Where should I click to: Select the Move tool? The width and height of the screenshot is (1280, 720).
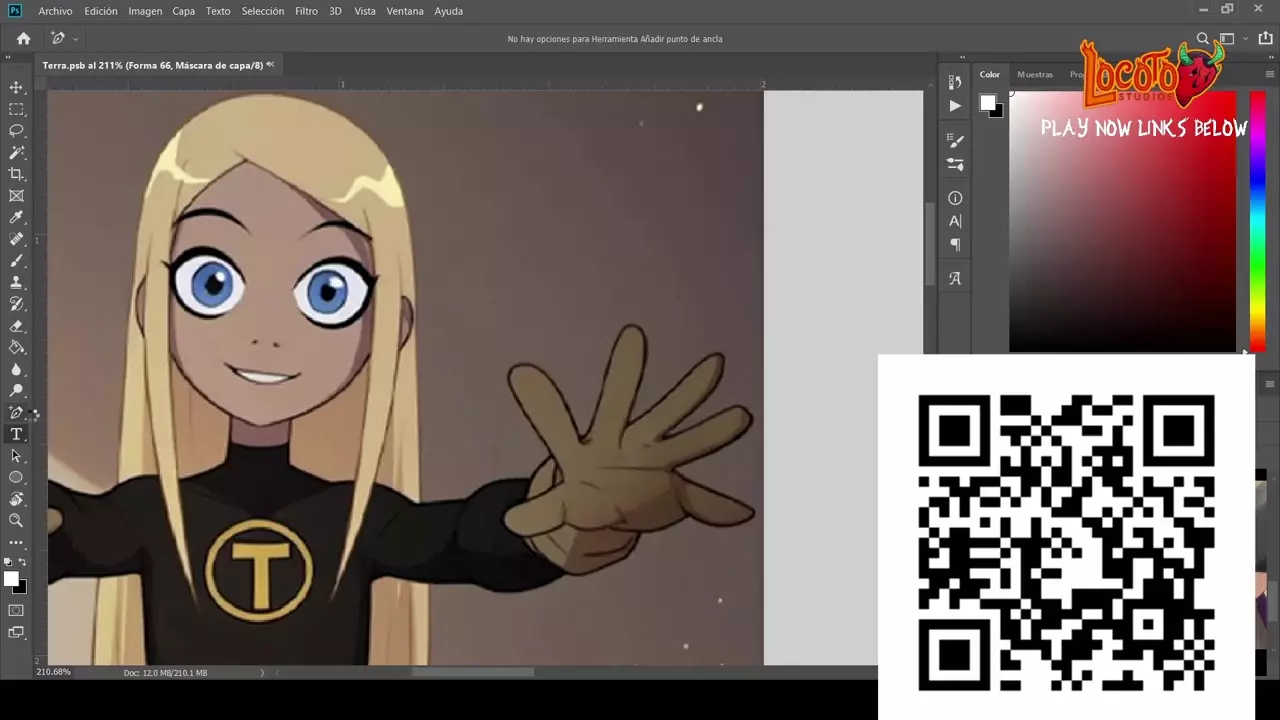pyautogui.click(x=16, y=88)
